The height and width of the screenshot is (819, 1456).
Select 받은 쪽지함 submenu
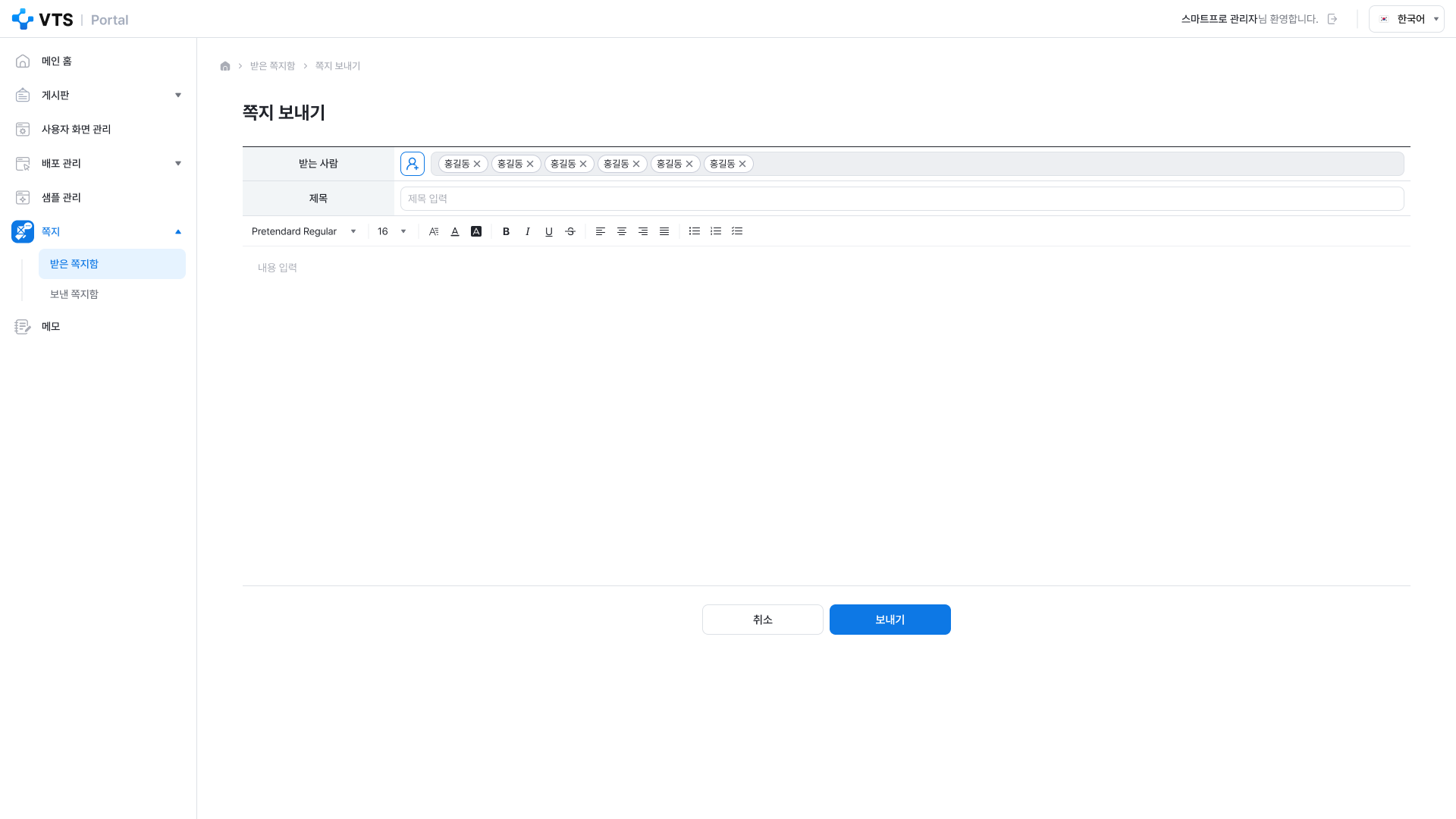coord(111,264)
